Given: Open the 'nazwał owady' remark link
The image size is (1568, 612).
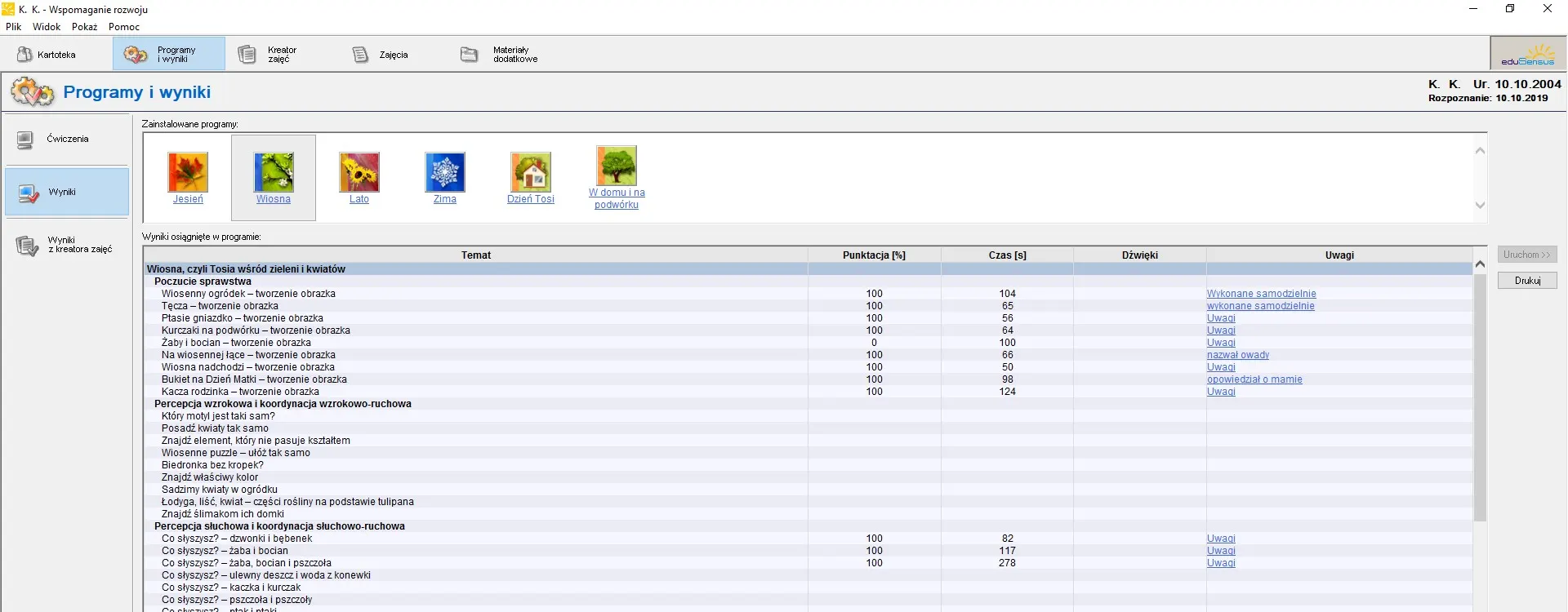Looking at the screenshot, I should (x=1238, y=355).
